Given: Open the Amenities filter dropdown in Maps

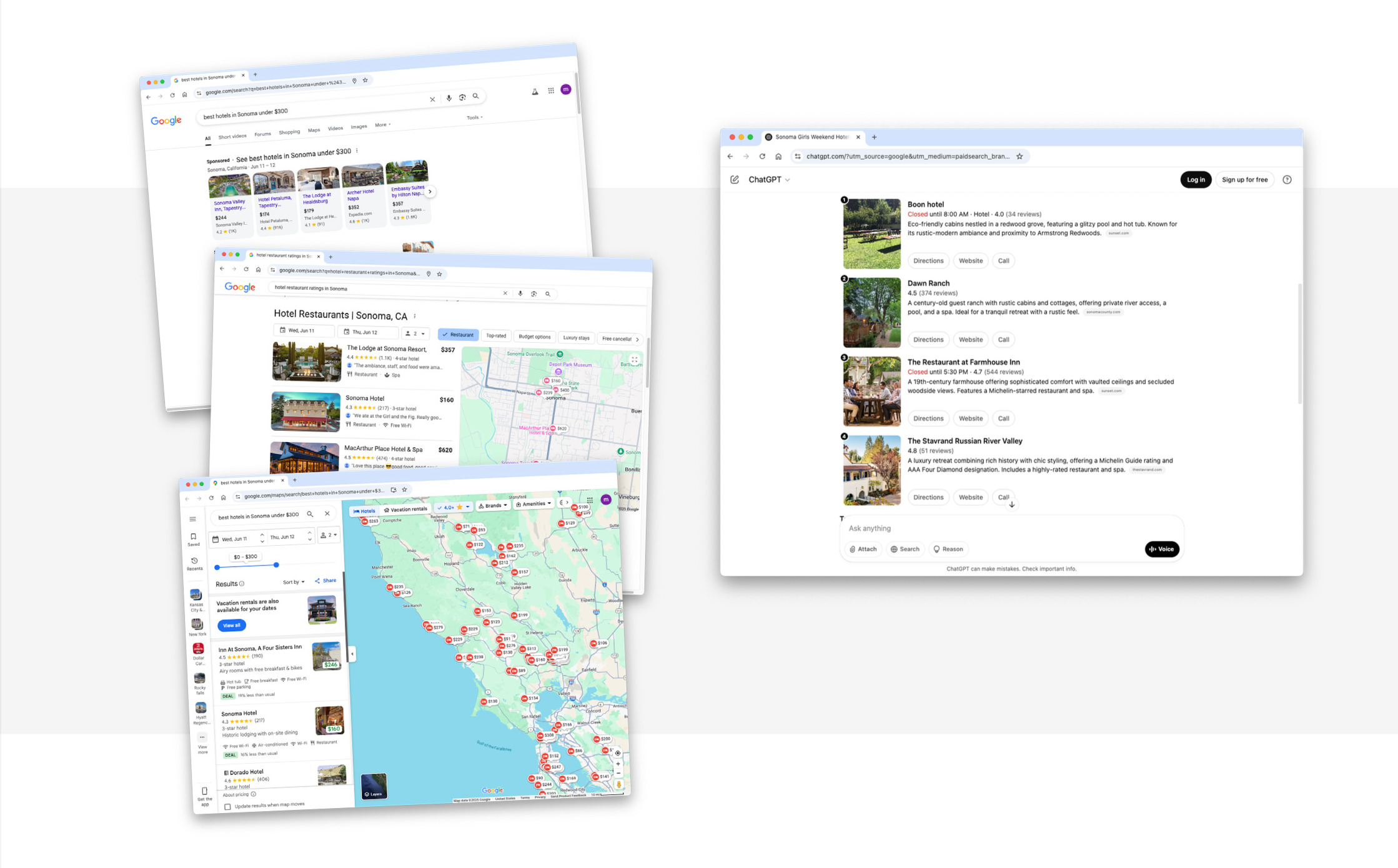Looking at the screenshot, I should 533,504.
